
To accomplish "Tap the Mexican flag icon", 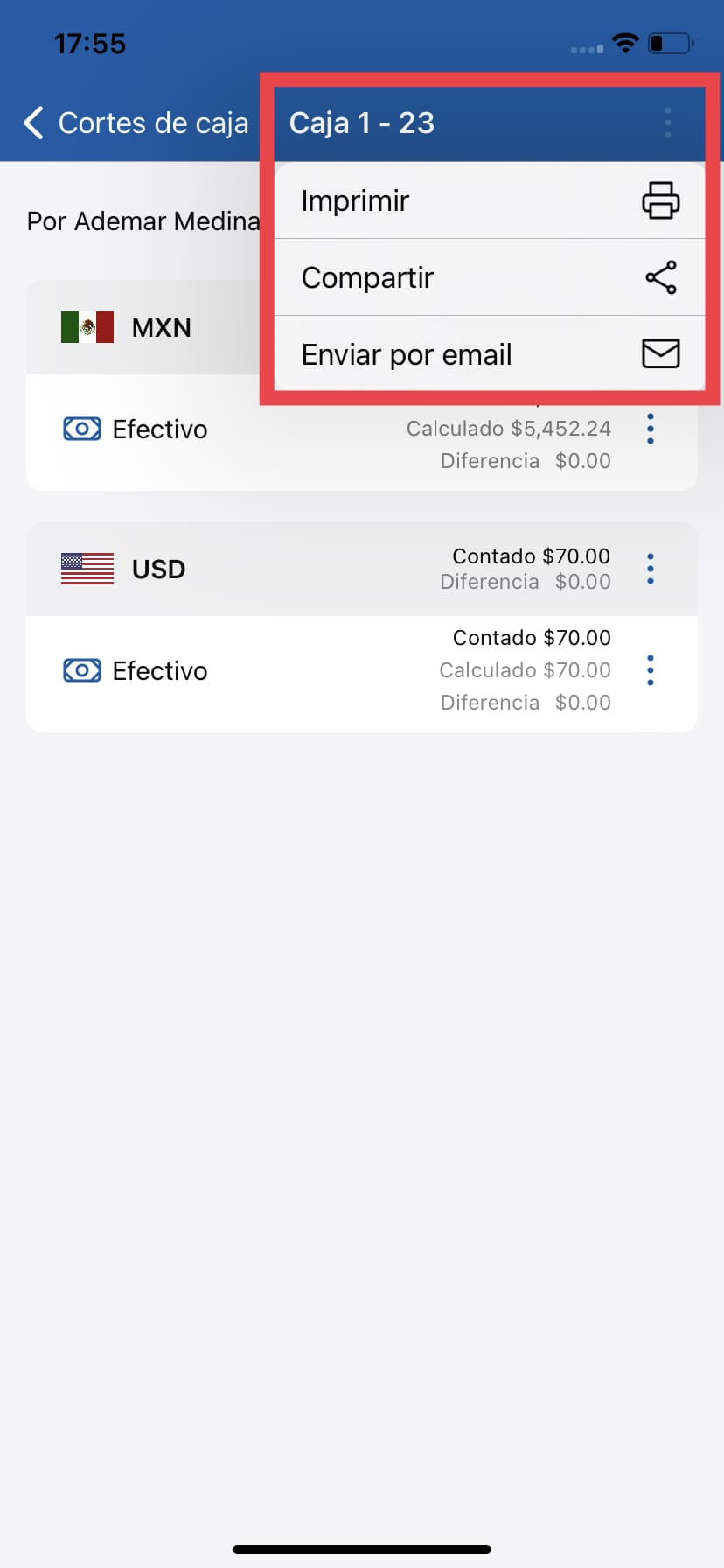I will tap(87, 327).
